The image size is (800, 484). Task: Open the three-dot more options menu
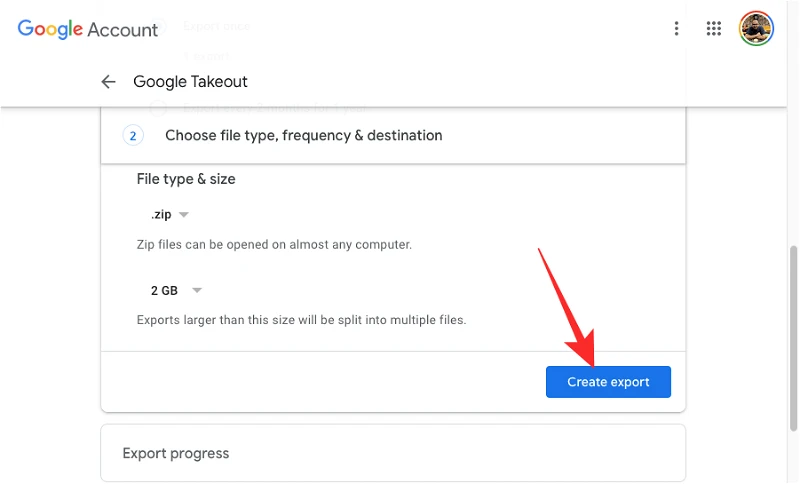coord(677,29)
